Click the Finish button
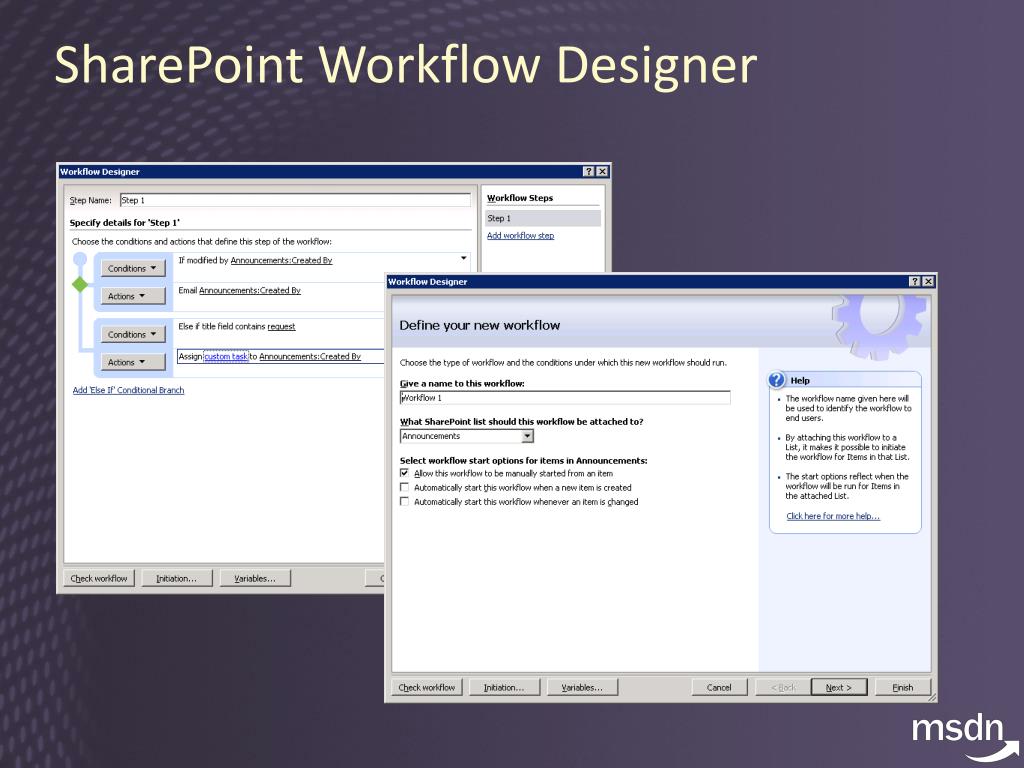Screen dimensions: 1024x768 coord(903,688)
